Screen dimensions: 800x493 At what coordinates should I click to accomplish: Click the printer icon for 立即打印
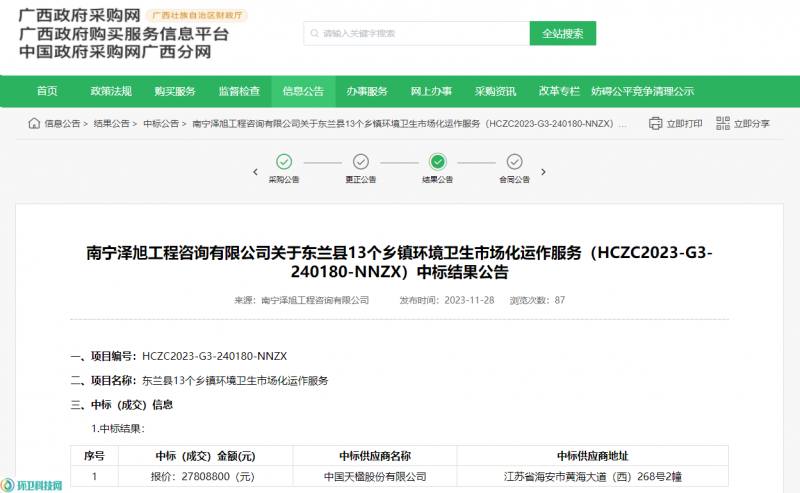click(655, 124)
